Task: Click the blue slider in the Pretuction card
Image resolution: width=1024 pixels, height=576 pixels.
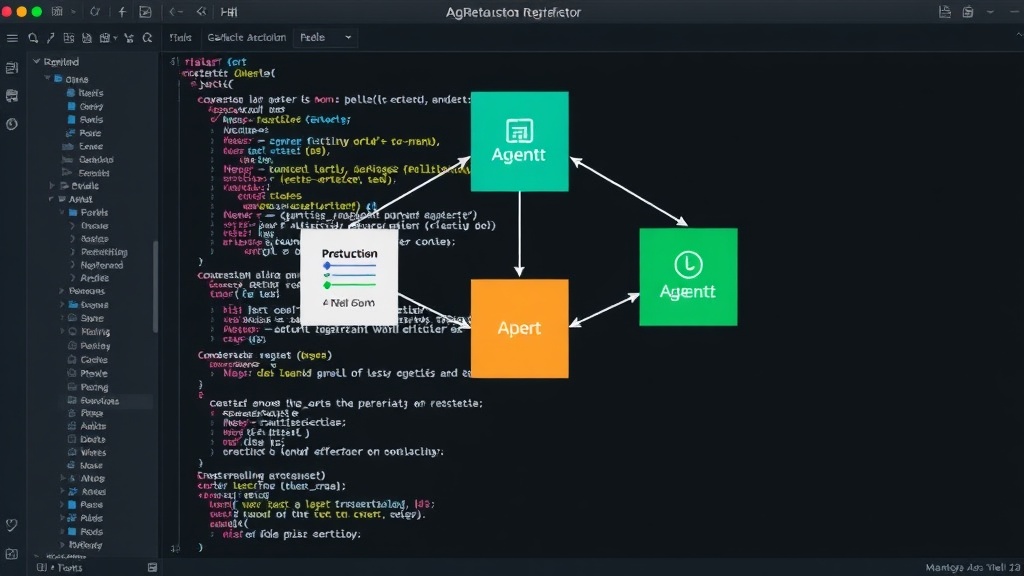Action: tap(349, 266)
